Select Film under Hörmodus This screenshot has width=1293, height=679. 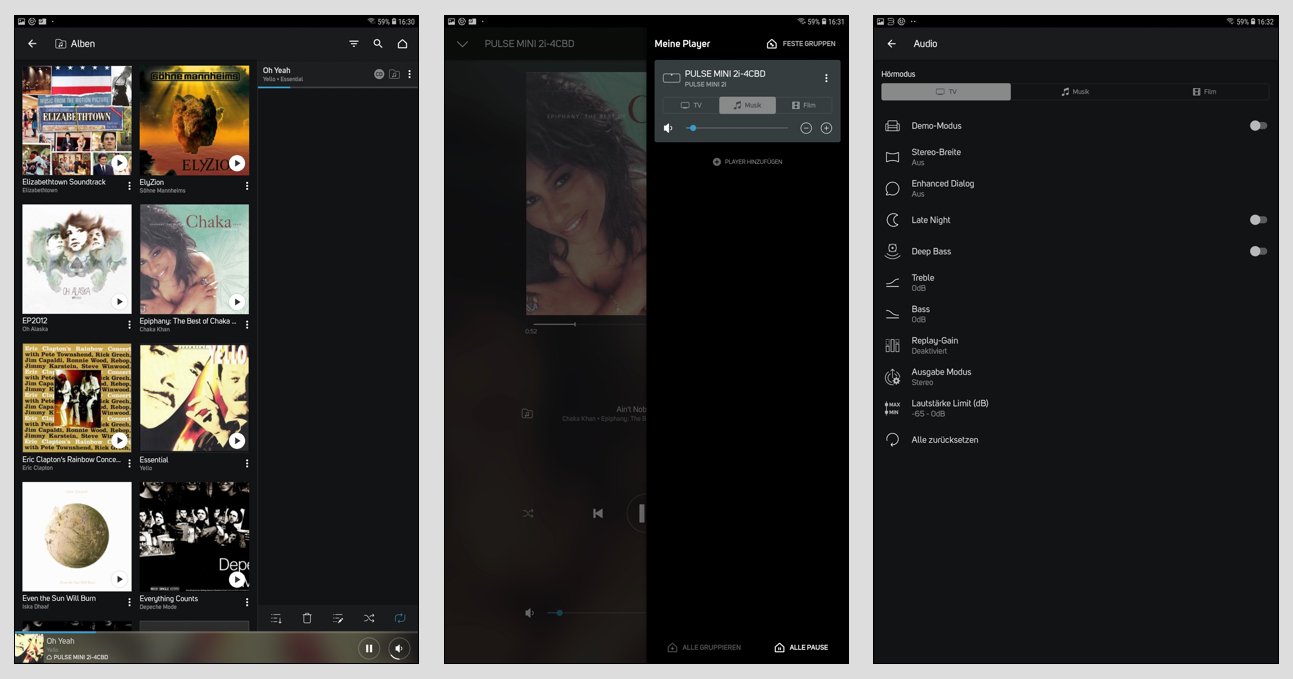1204,92
